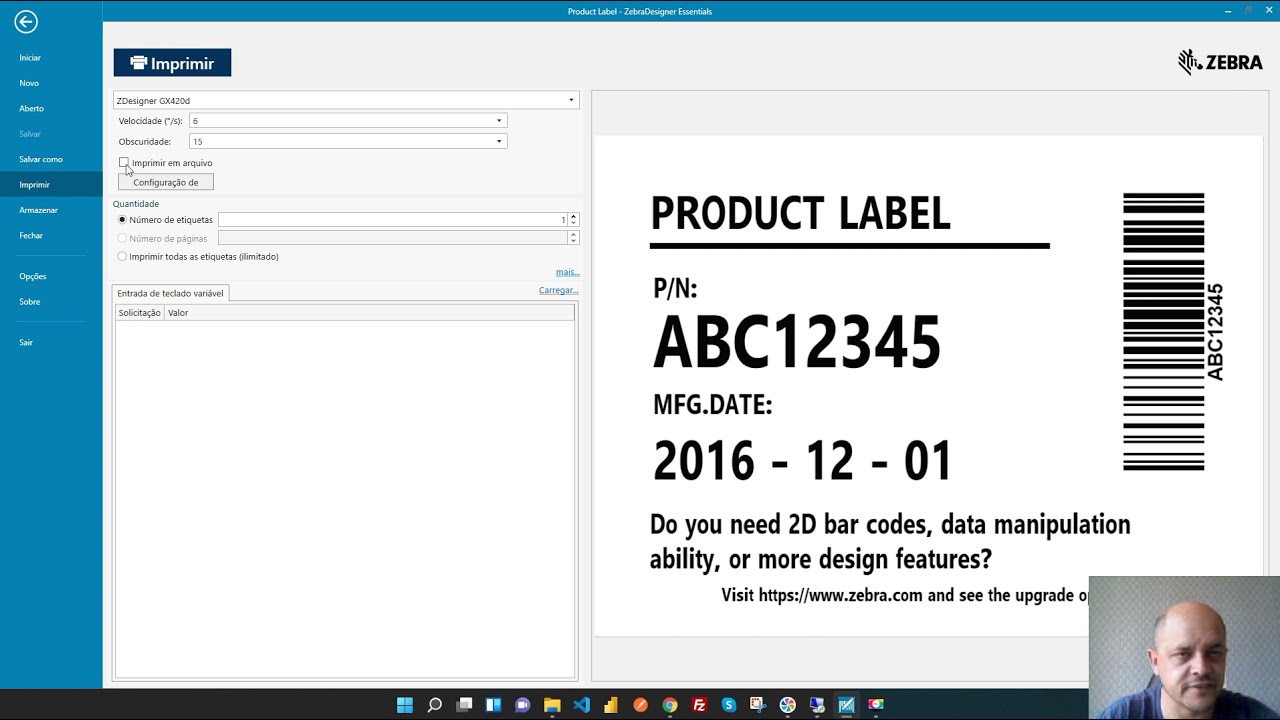This screenshot has height=720, width=1280.
Task: Open Windows taskbar search
Action: [x=434, y=705]
